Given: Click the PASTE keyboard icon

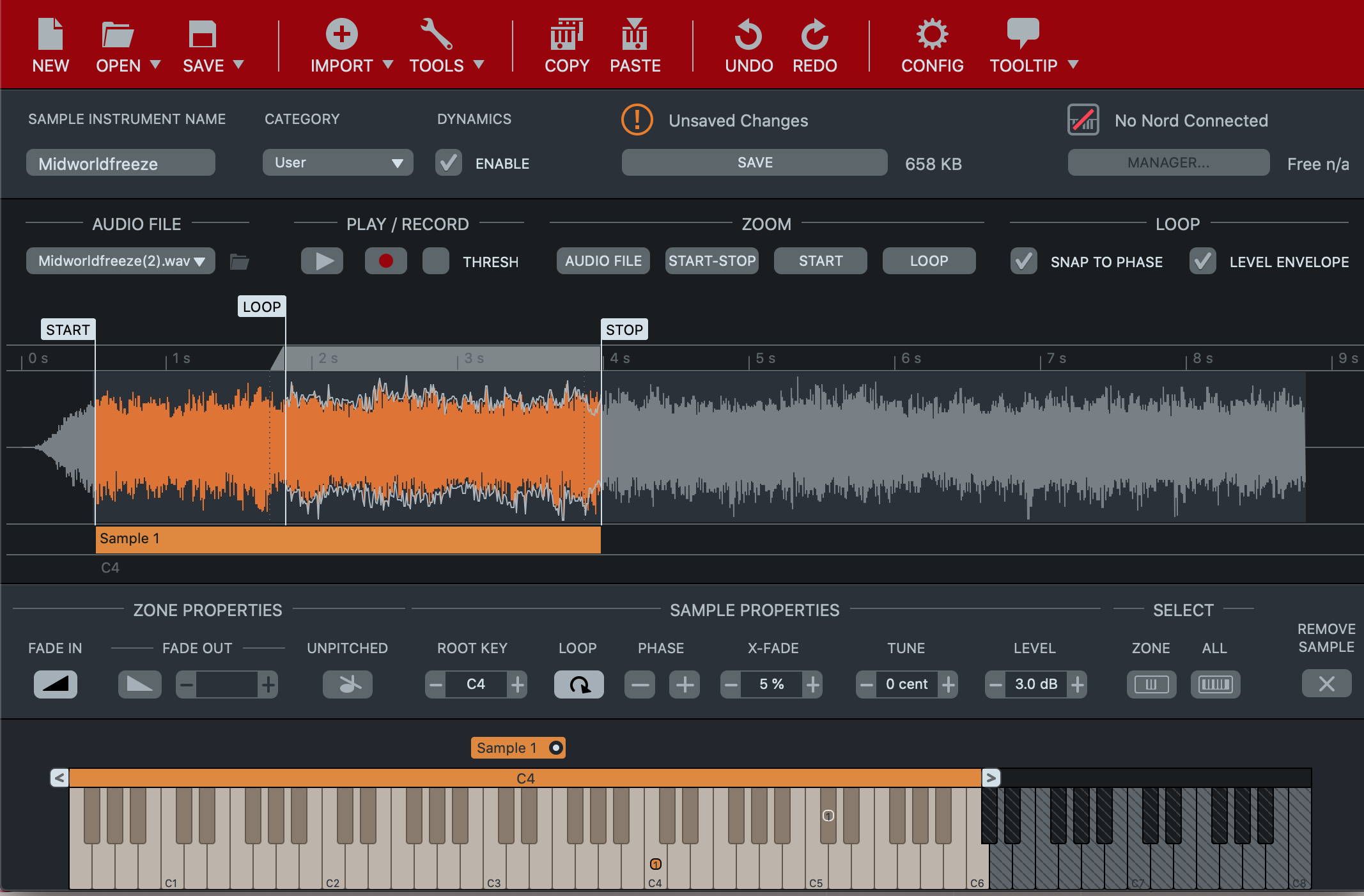Looking at the screenshot, I should (x=635, y=34).
